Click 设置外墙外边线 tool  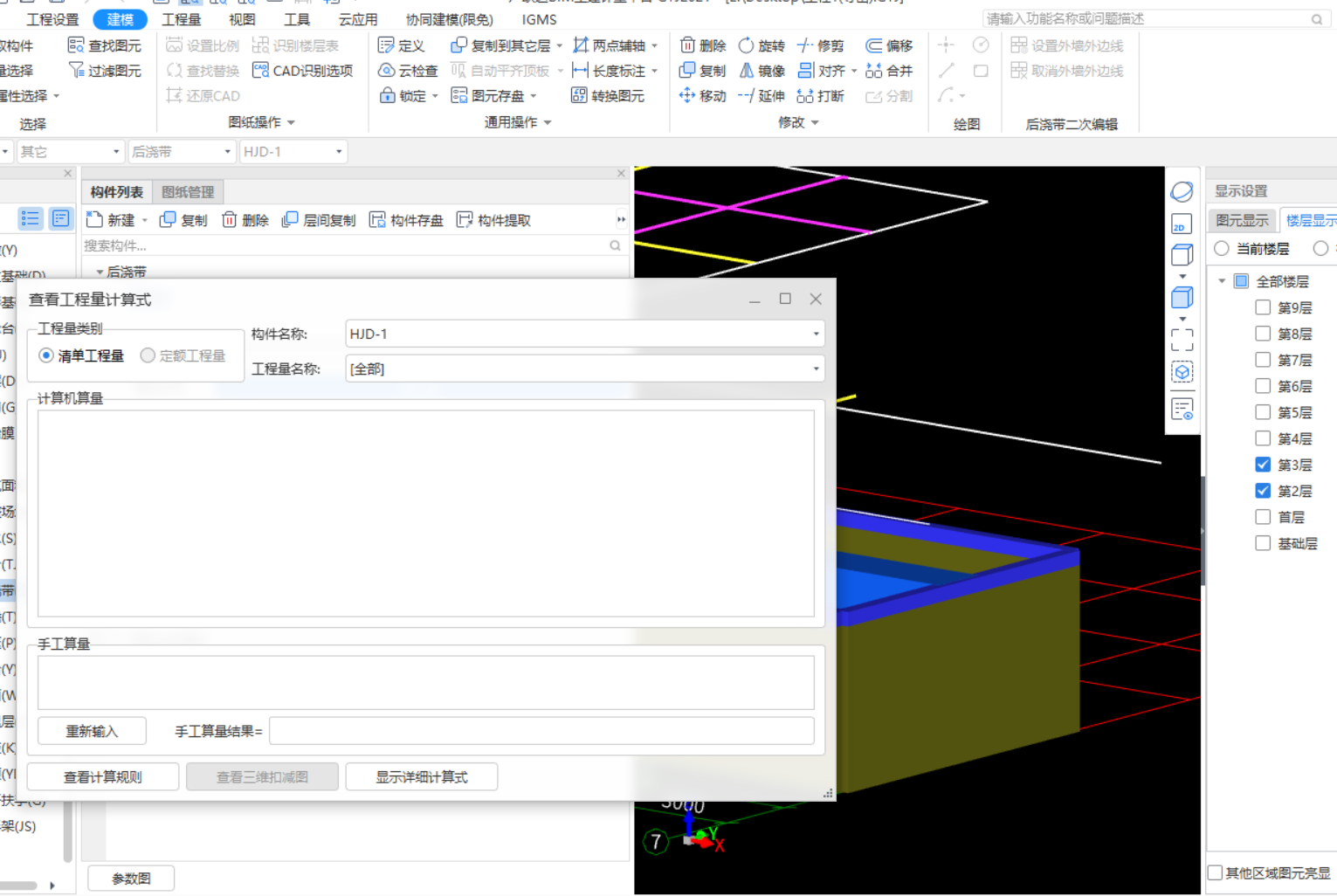pyautogui.click(x=1067, y=45)
